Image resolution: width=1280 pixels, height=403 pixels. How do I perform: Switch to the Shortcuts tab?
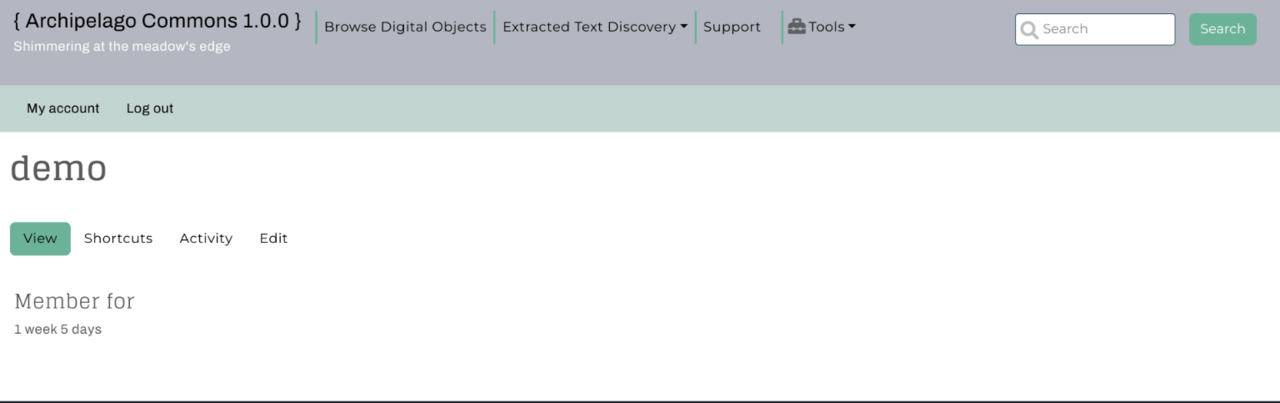point(118,238)
